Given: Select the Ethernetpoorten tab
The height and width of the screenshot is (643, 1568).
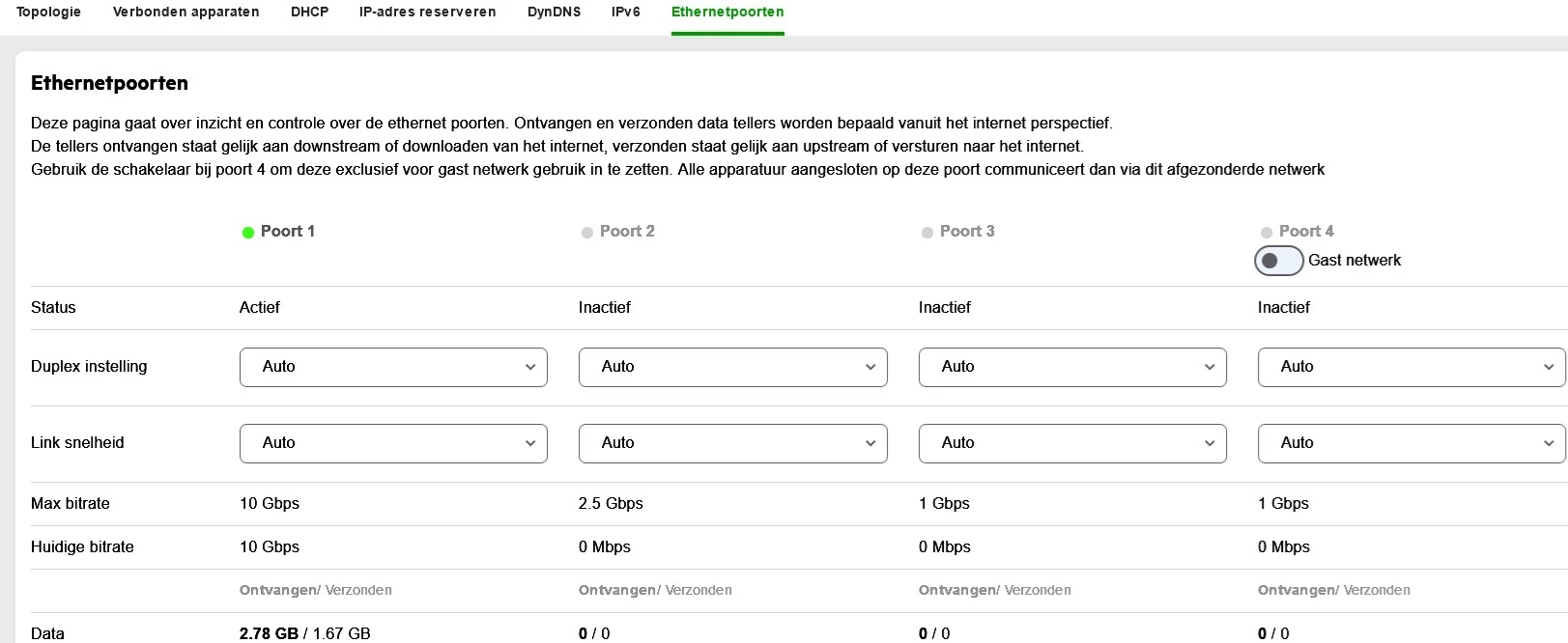Looking at the screenshot, I should click(x=727, y=13).
